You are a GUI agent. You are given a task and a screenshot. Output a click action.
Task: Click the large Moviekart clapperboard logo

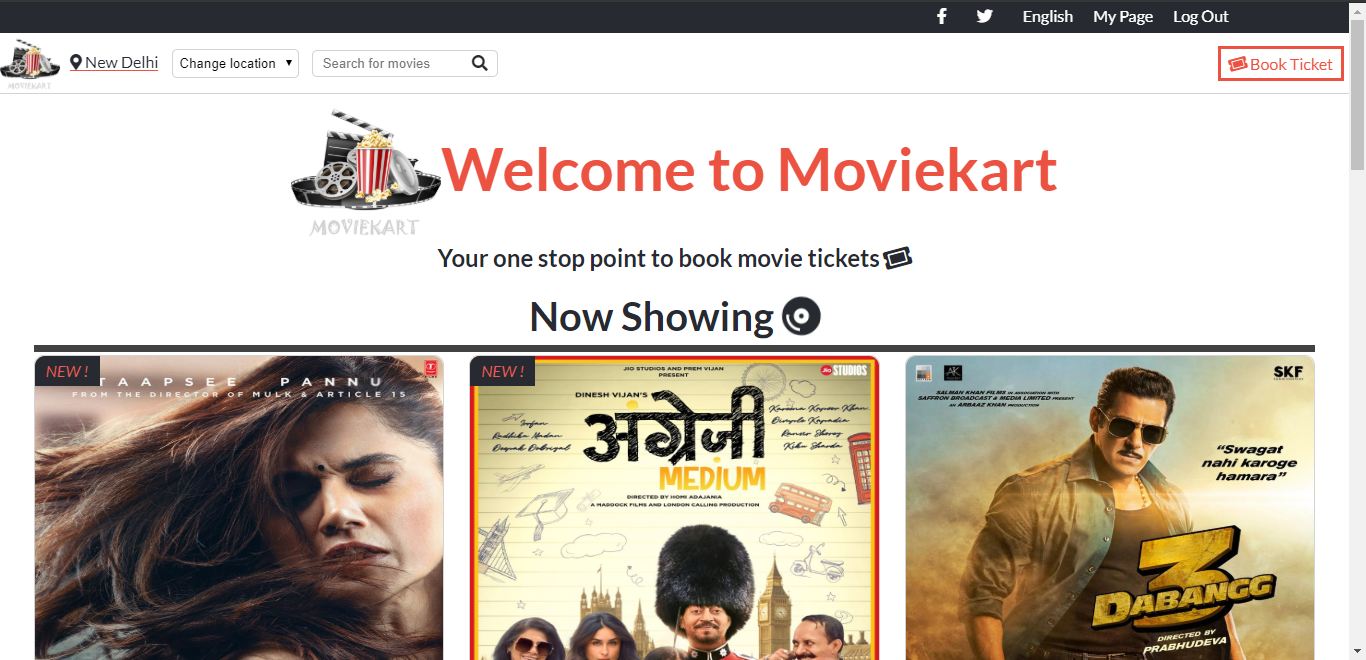(366, 172)
